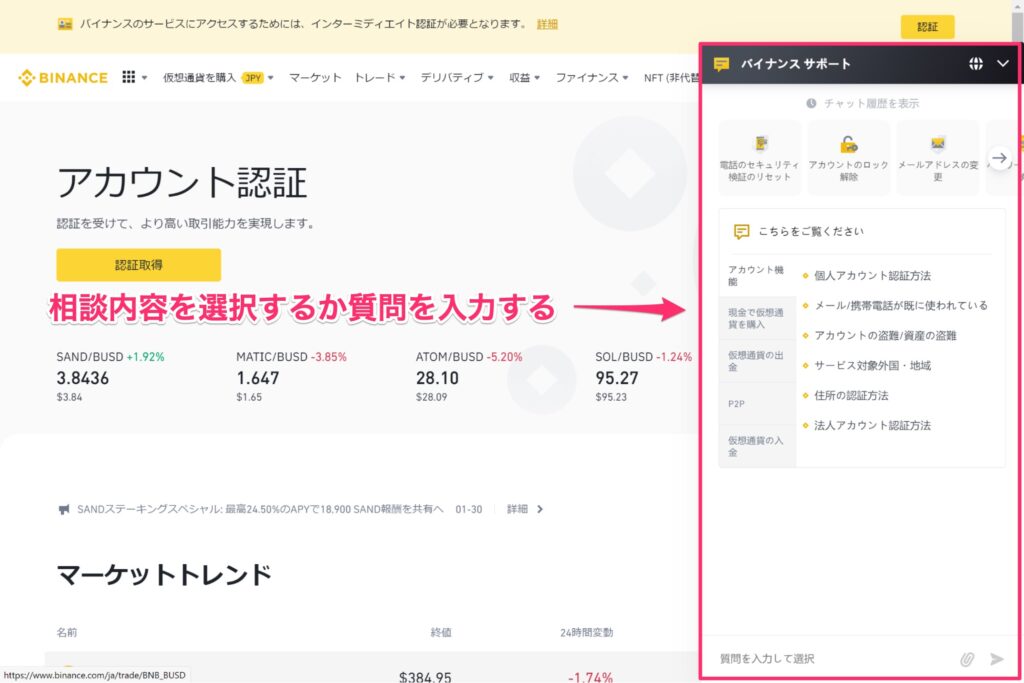This screenshot has height=683, width=1024.
Task: Click the 終値 column header
Action: pyautogui.click(x=441, y=632)
